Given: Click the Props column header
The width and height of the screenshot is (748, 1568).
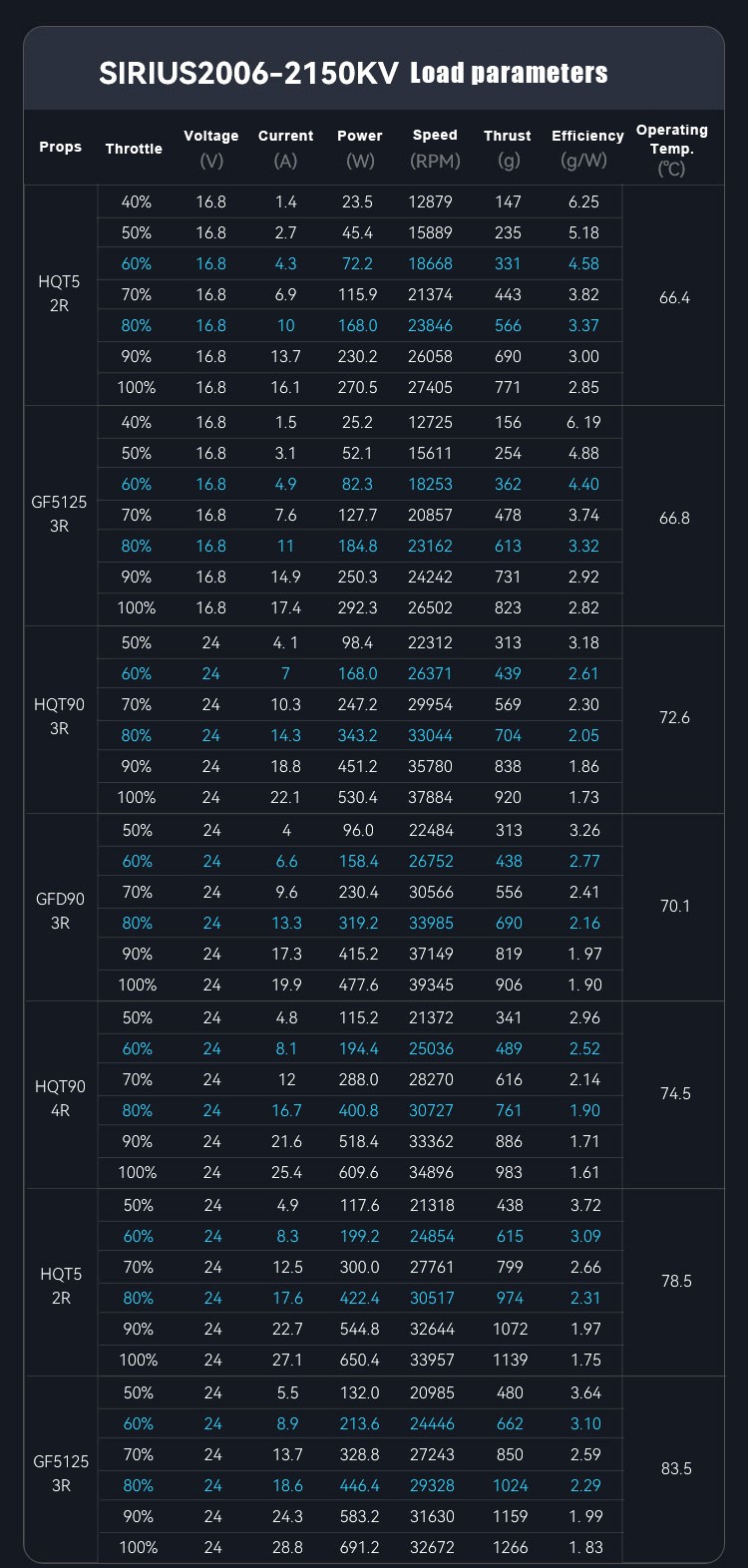Looking at the screenshot, I should point(60,147).
